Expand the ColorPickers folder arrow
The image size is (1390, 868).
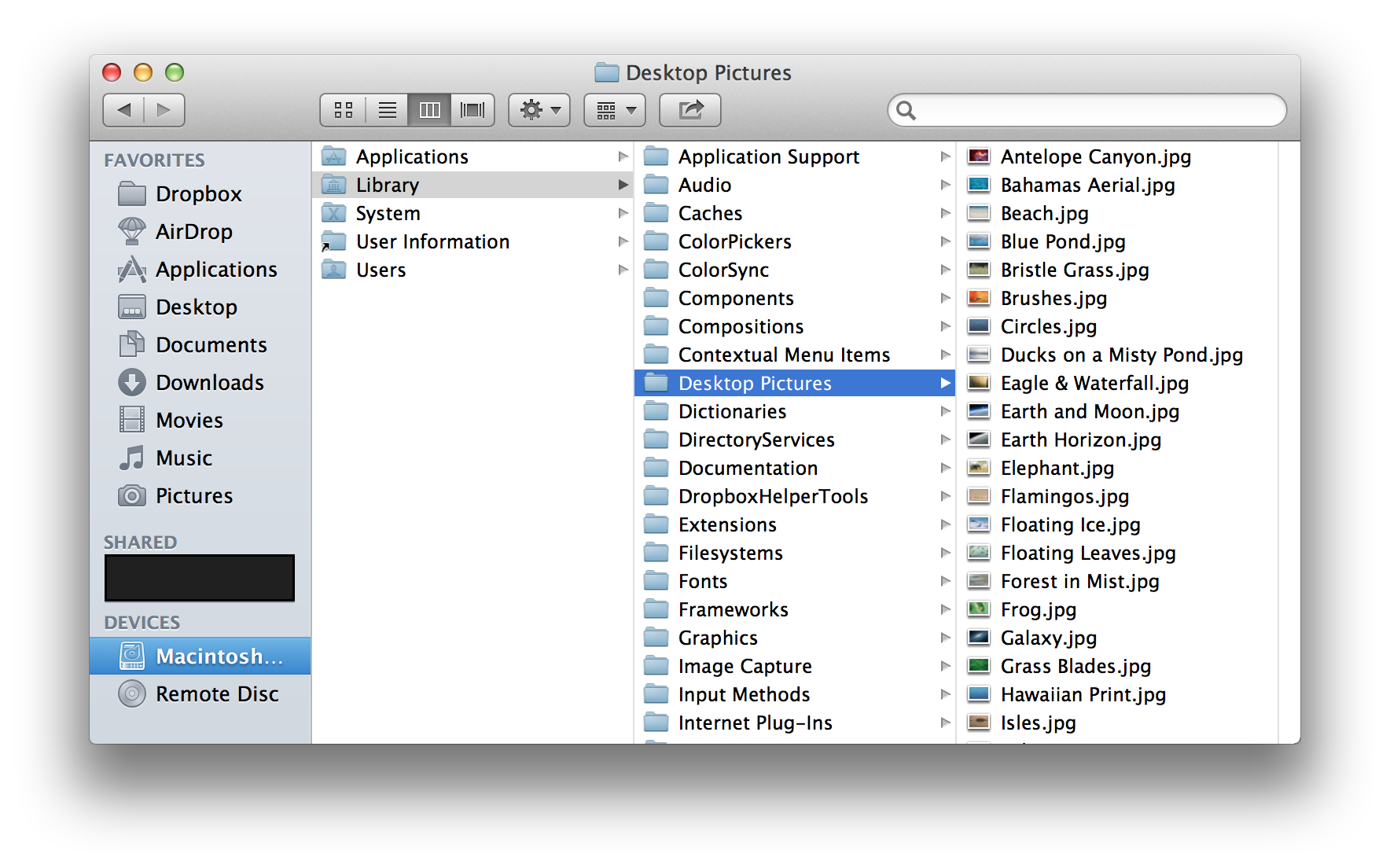(x=945, y=241)
